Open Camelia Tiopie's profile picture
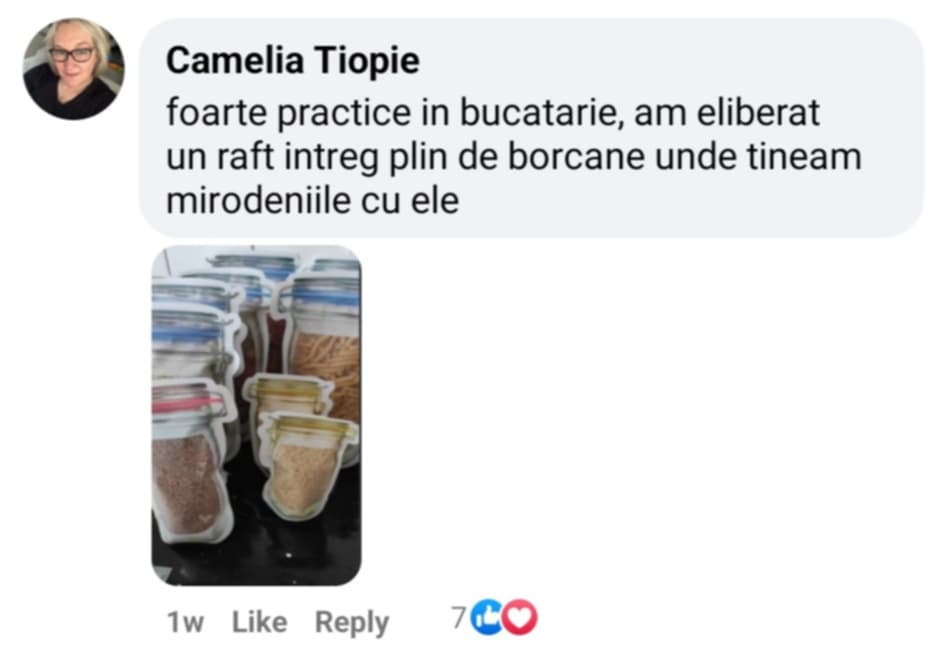This screenshot has width=950, height=650. coord(73,68)
